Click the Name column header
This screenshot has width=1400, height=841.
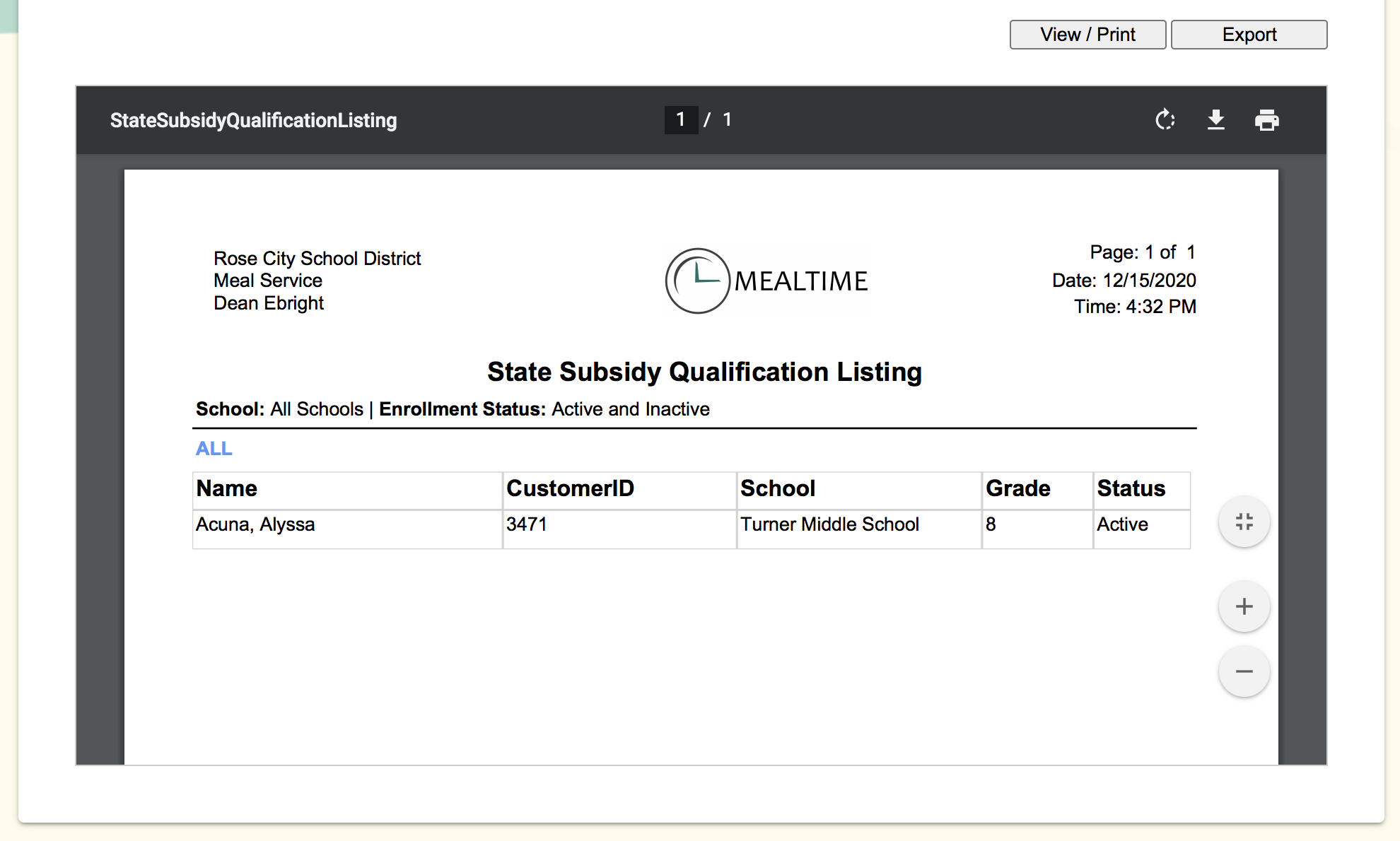click(x=227, y=488)
